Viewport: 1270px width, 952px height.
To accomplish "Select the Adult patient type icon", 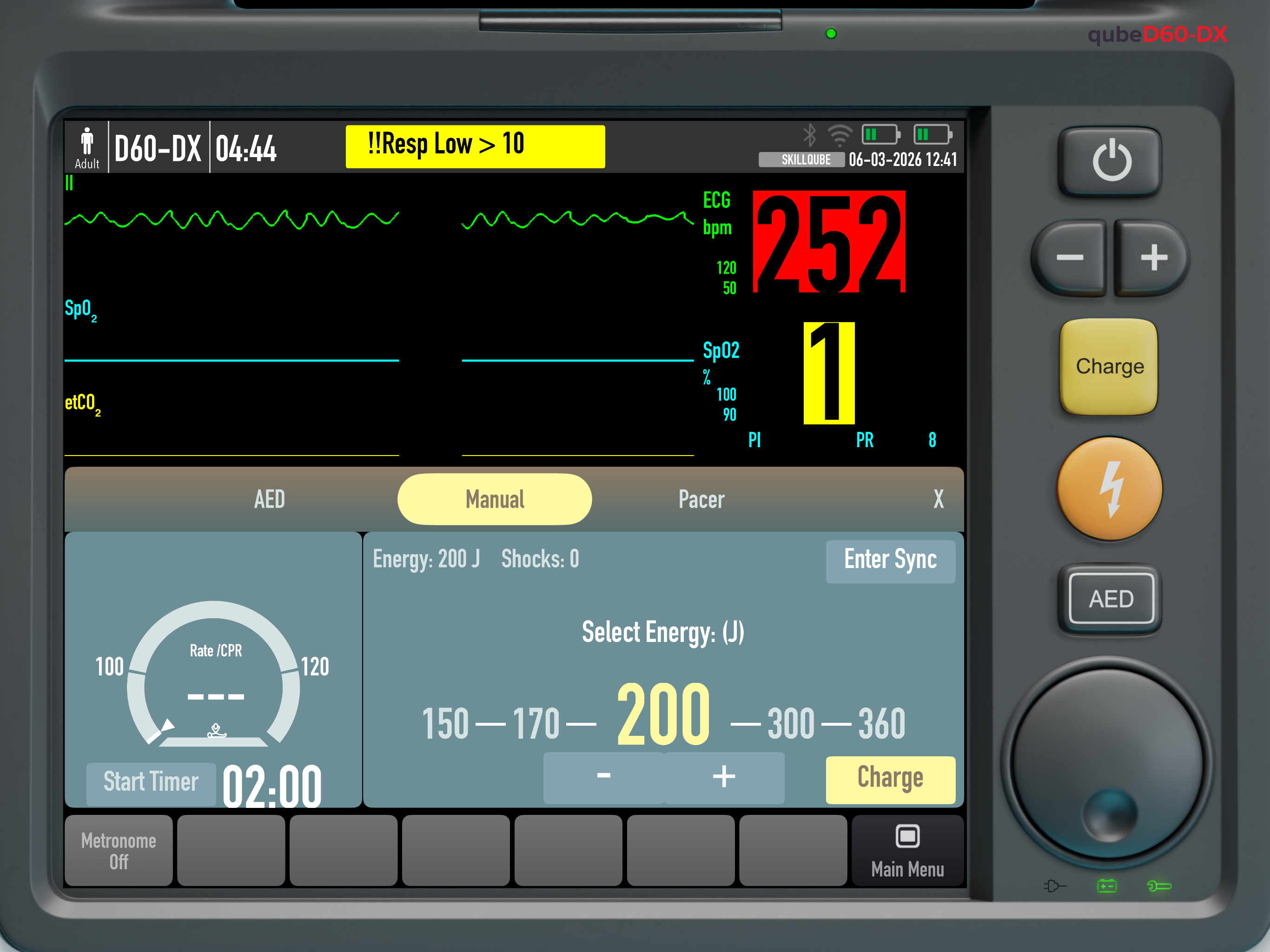I will click(x=86, y=147).
